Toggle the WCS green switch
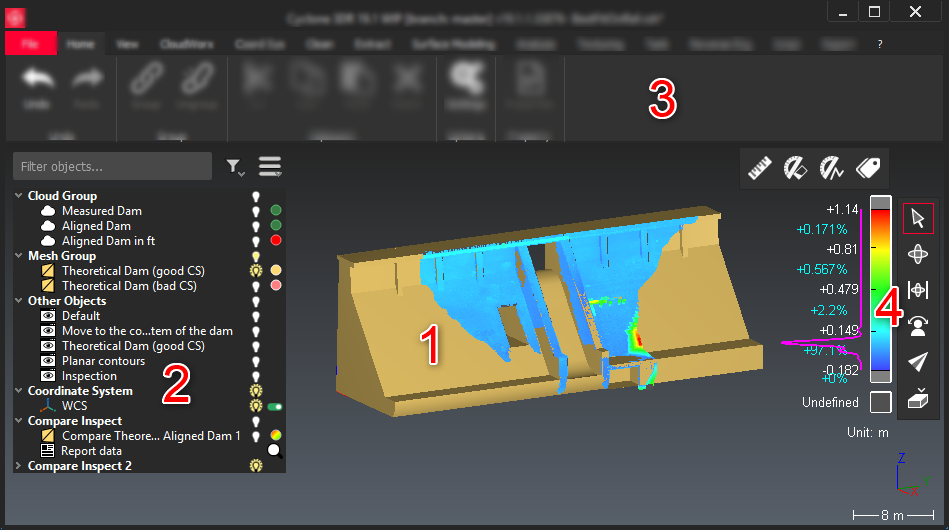Viewport: 949px width, 530px height. point(275,406)
